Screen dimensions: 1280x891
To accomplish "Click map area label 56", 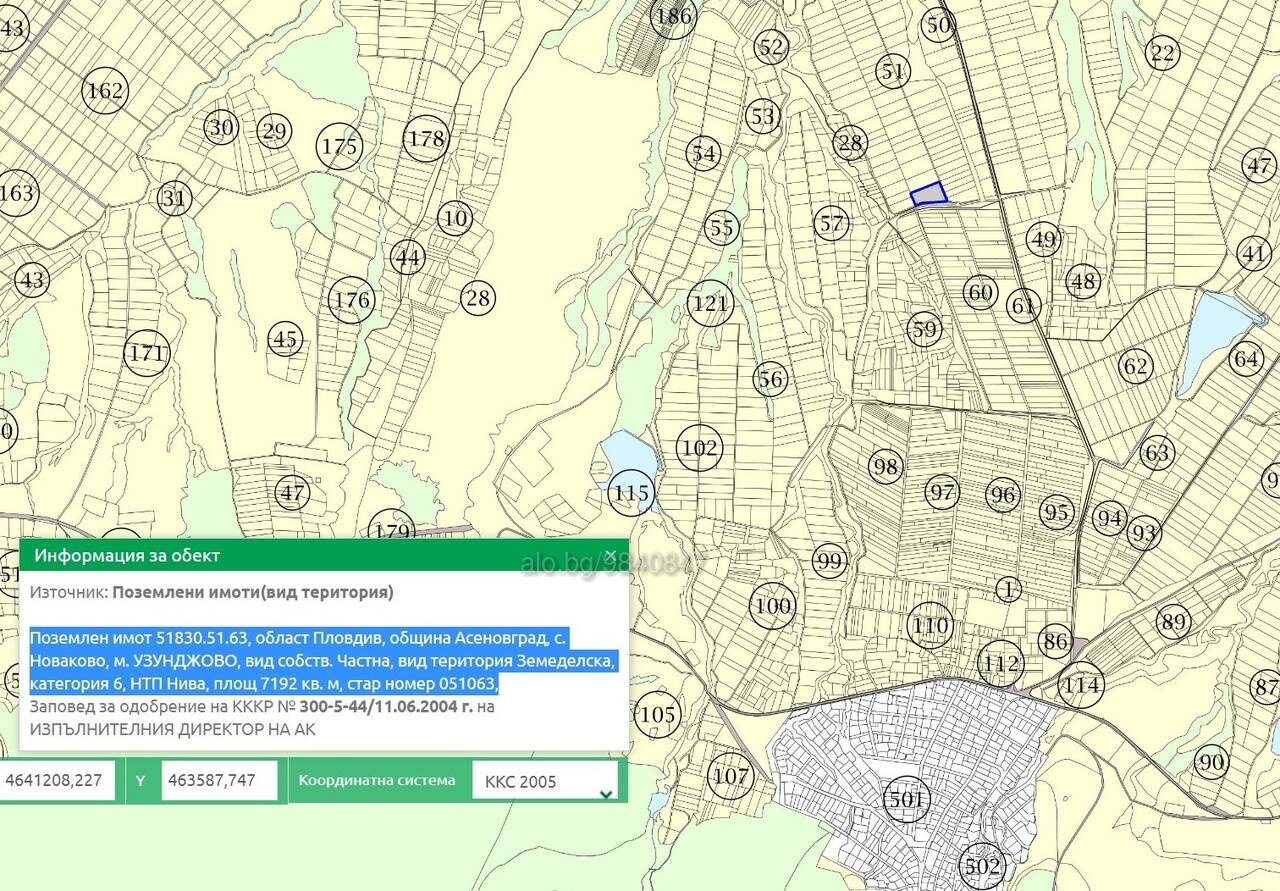I will tap(771, 379).
